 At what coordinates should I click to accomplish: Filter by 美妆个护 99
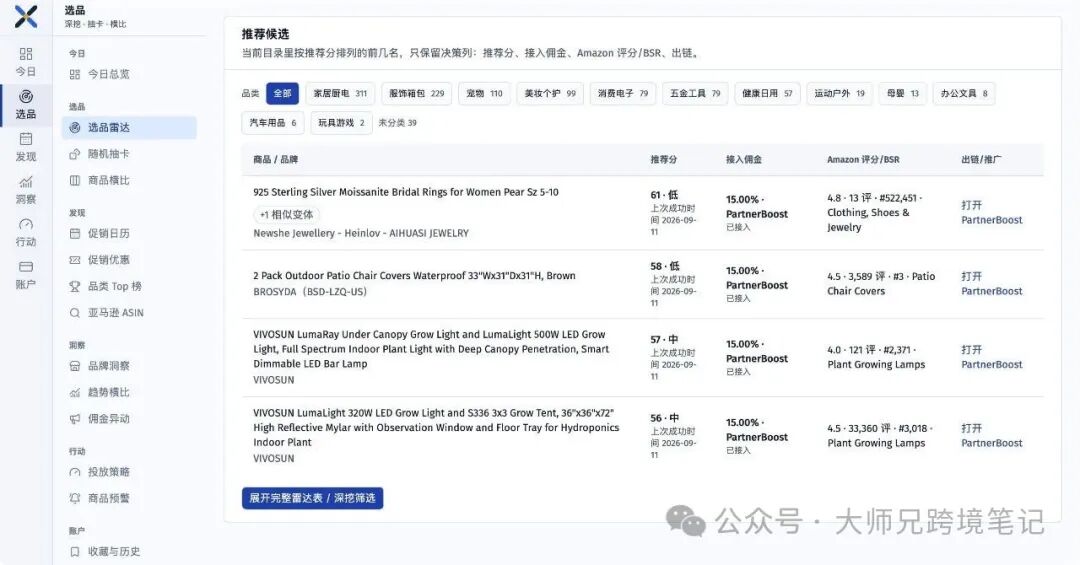click(550, 94)
